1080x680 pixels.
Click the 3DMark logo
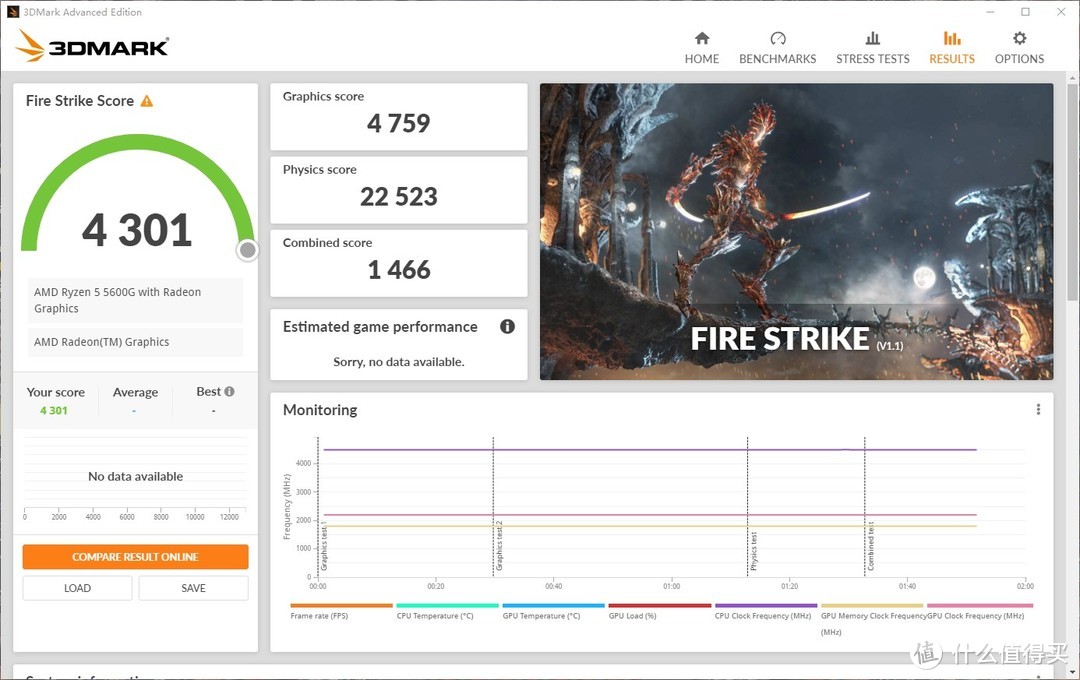click(92, 46)
